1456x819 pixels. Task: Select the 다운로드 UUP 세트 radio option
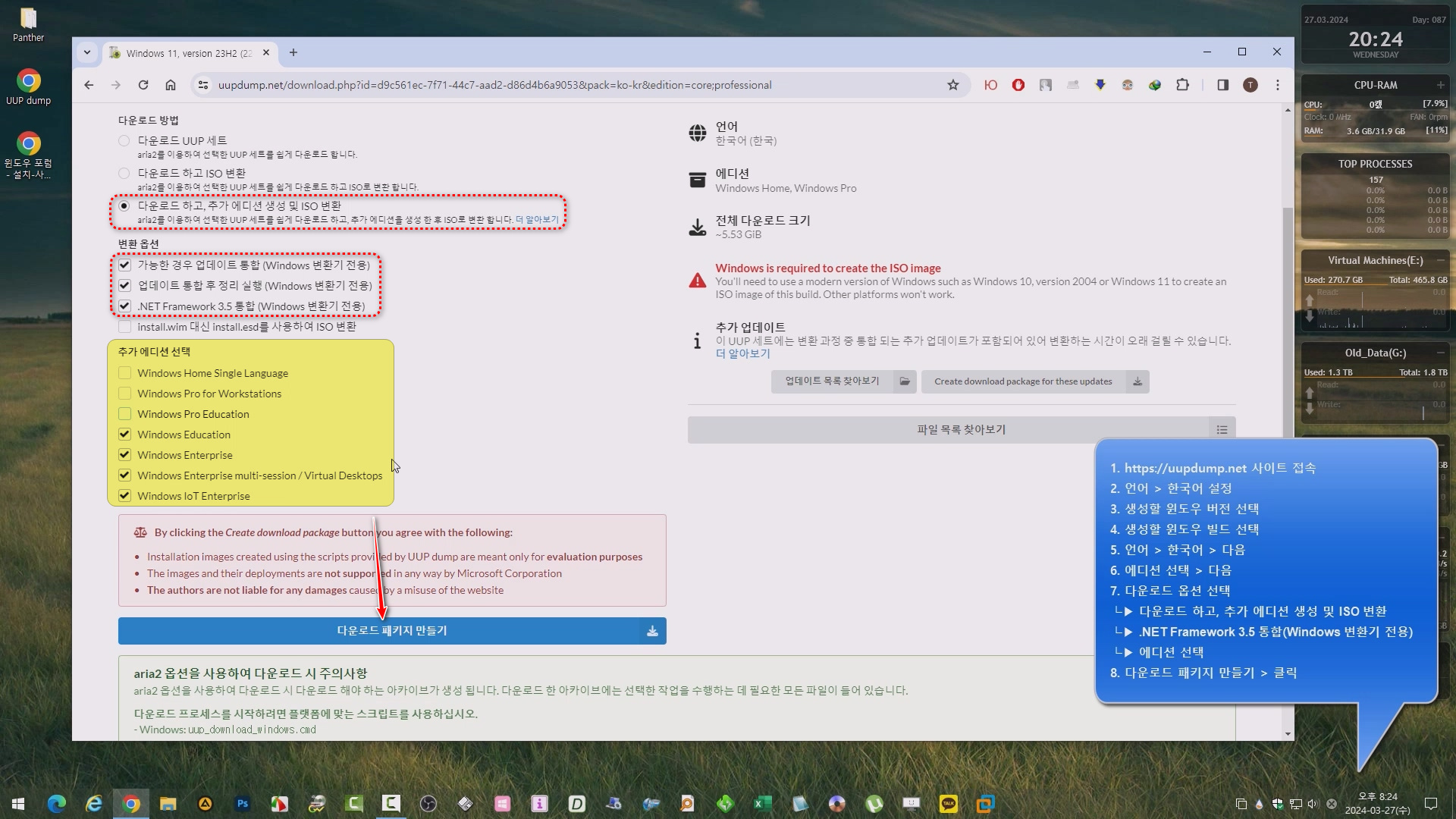(x=124, y=141)
